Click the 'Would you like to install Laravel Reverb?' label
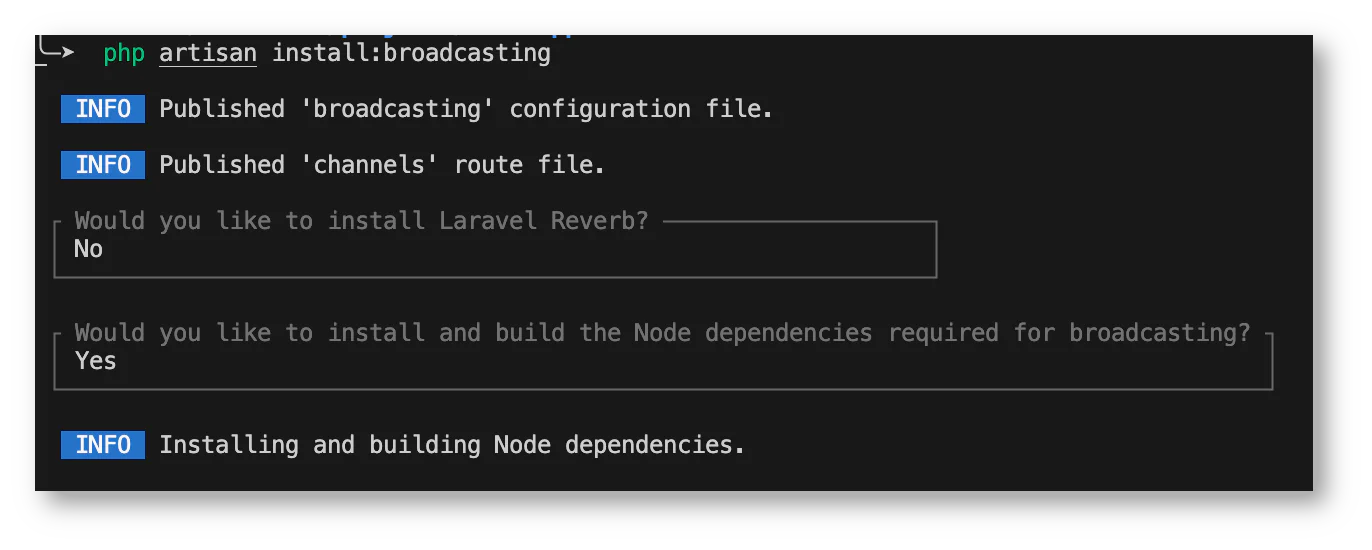1372x550 pixels. point(361,221)
